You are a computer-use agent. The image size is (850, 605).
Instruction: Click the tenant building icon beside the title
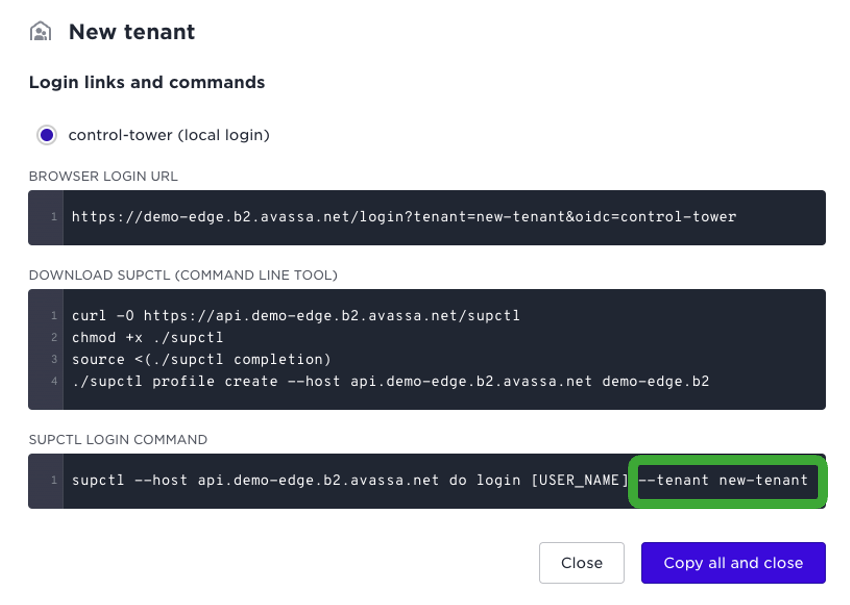[x=38, y=31]
